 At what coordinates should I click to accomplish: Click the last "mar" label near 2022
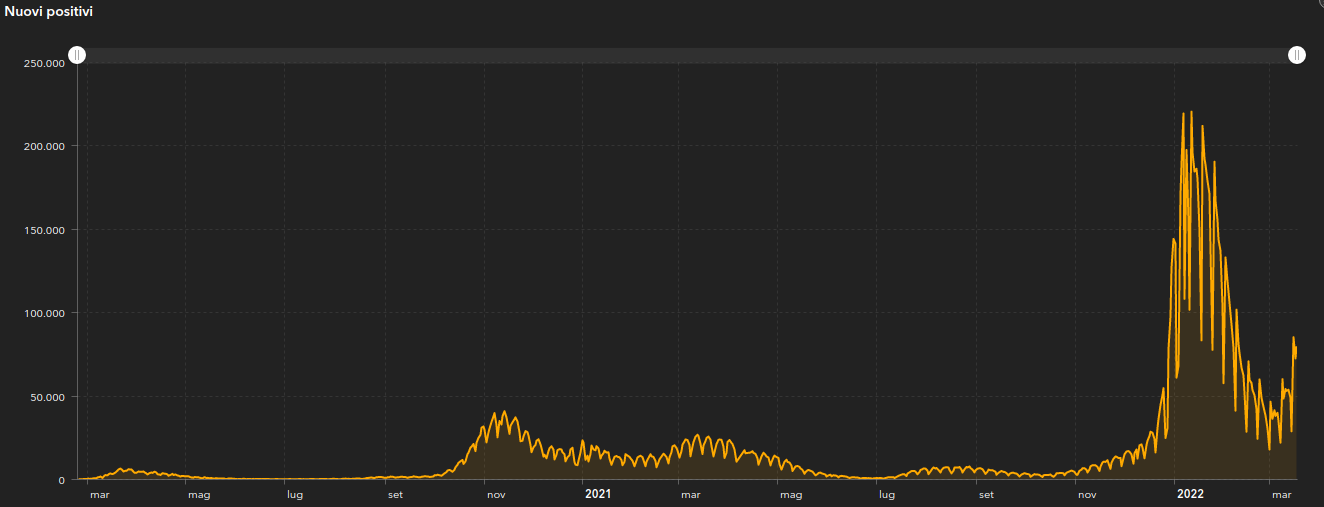(x=1281, y=494)
